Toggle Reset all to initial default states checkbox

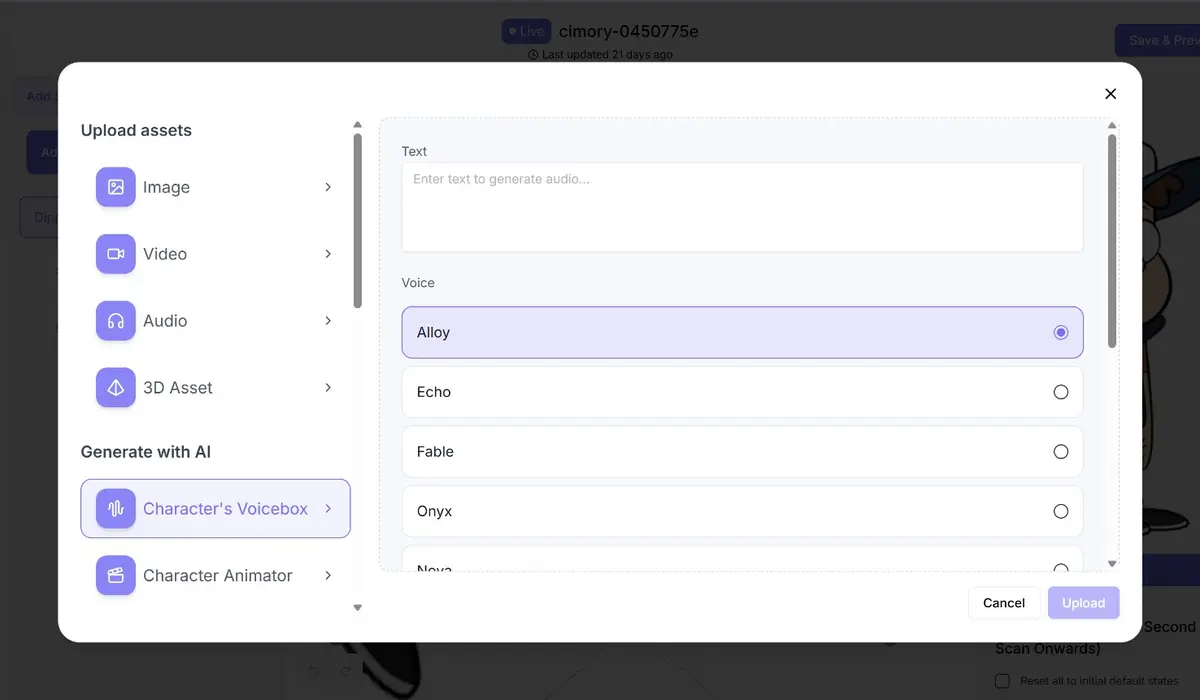[1003, 681]
